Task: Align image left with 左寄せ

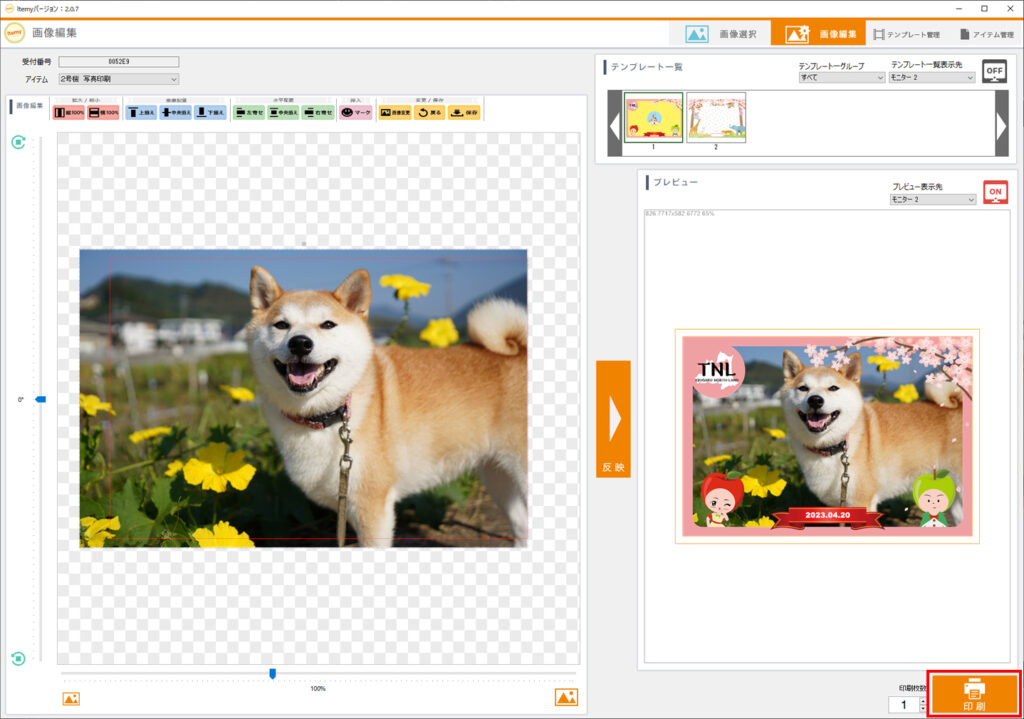Action: point(249,113)
